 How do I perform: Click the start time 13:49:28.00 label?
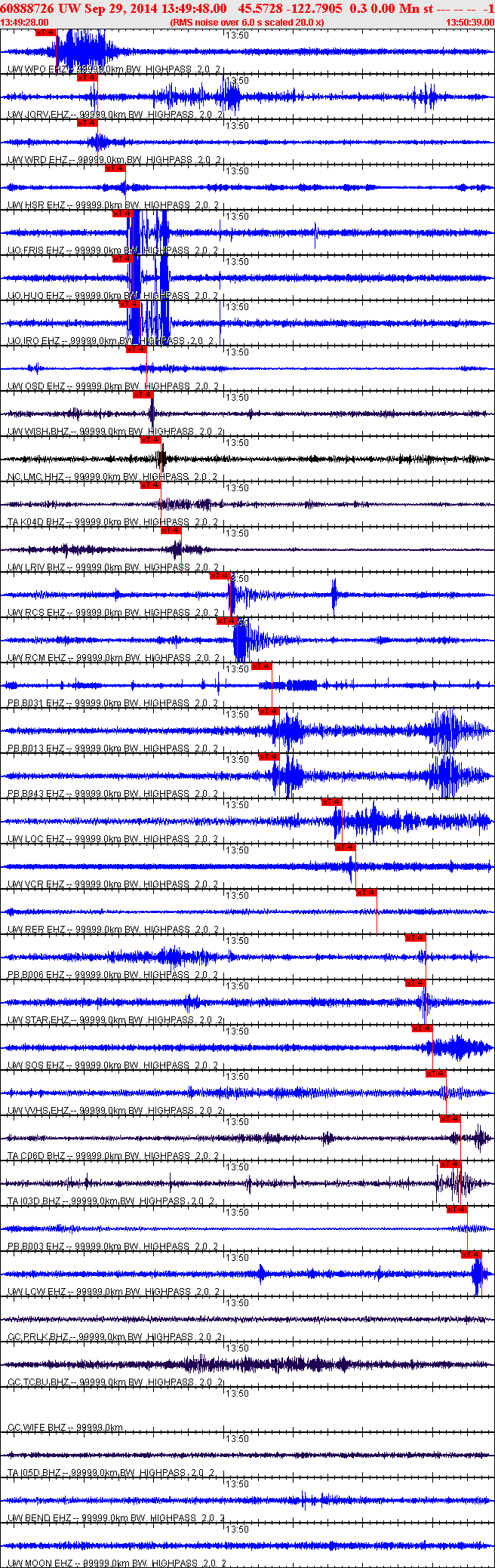pos(24,23)
